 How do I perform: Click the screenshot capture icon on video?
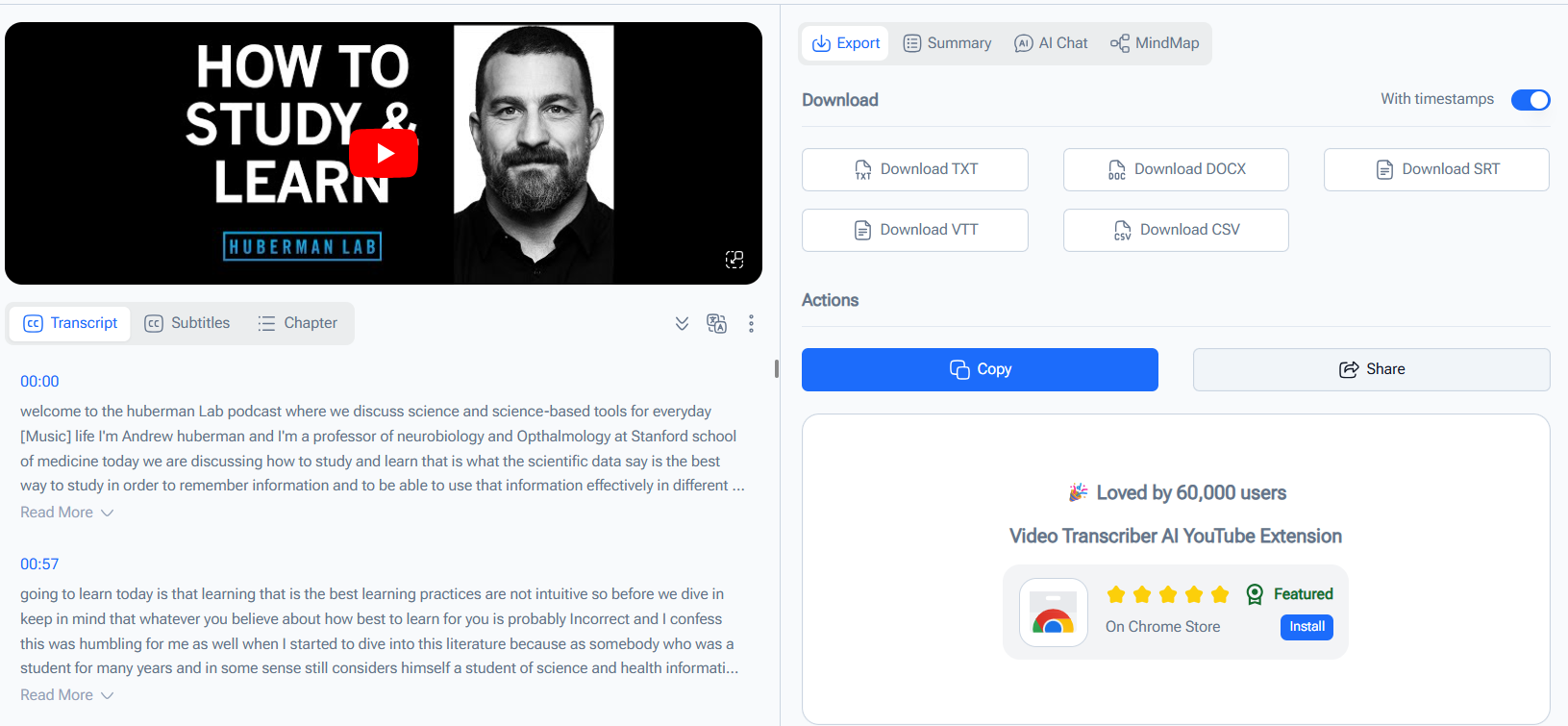point(734,260)
